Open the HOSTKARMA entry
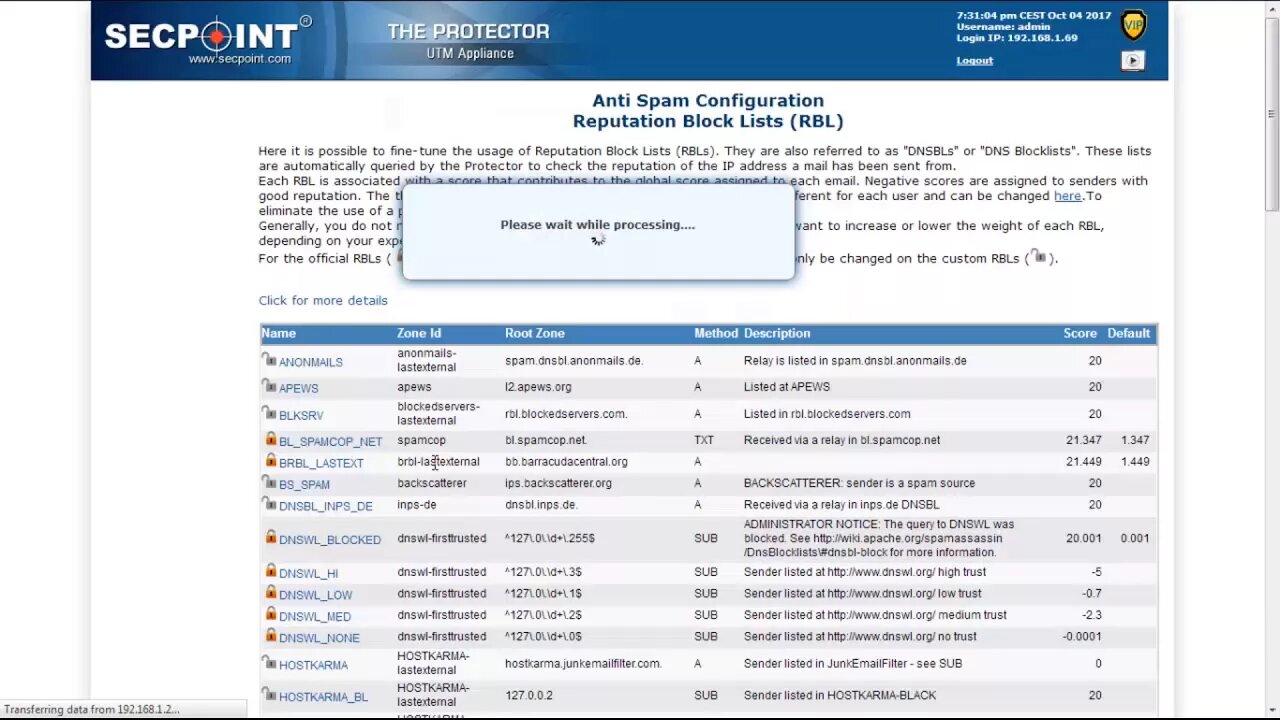The image size is (1280, 720). click(313, 665)
